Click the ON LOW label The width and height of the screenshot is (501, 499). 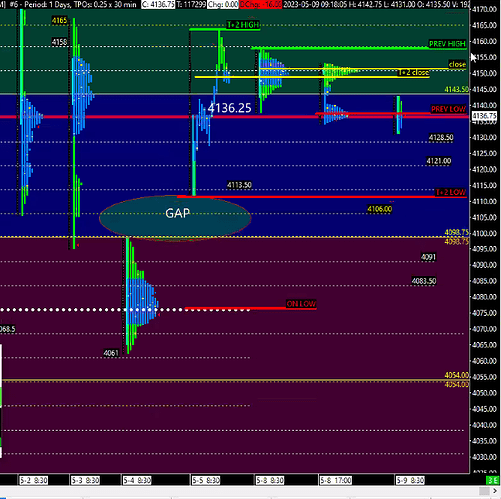[x=301, y=304]
